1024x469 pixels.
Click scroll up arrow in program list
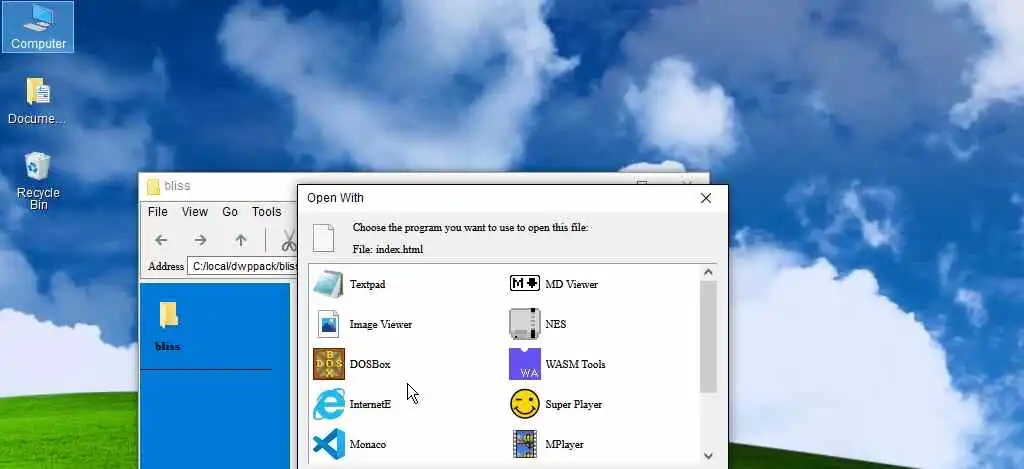708,272
